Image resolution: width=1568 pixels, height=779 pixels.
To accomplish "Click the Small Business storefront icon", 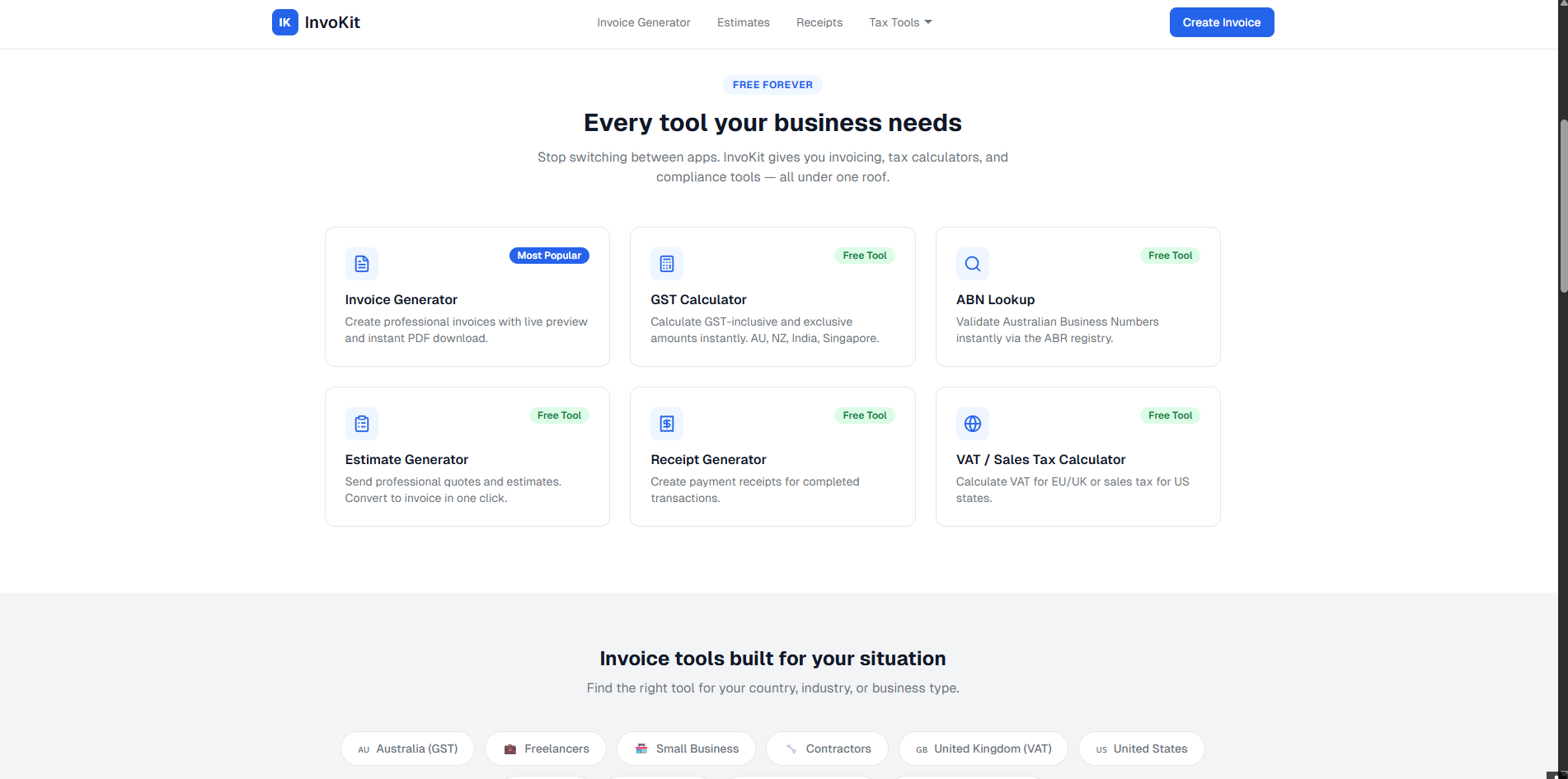I will point(641,748).
